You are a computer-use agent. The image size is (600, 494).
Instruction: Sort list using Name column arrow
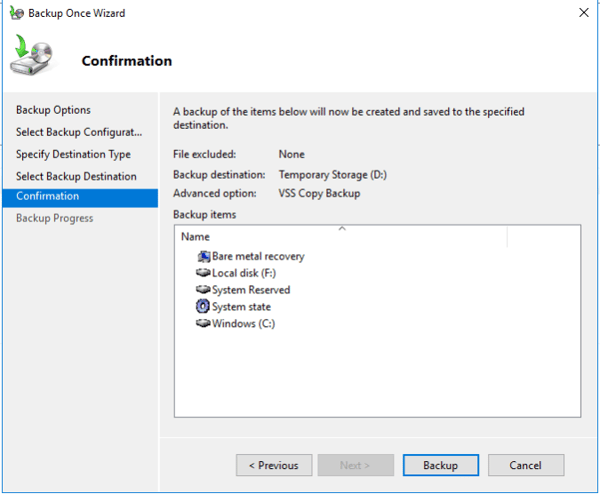[x=342, y=228]
